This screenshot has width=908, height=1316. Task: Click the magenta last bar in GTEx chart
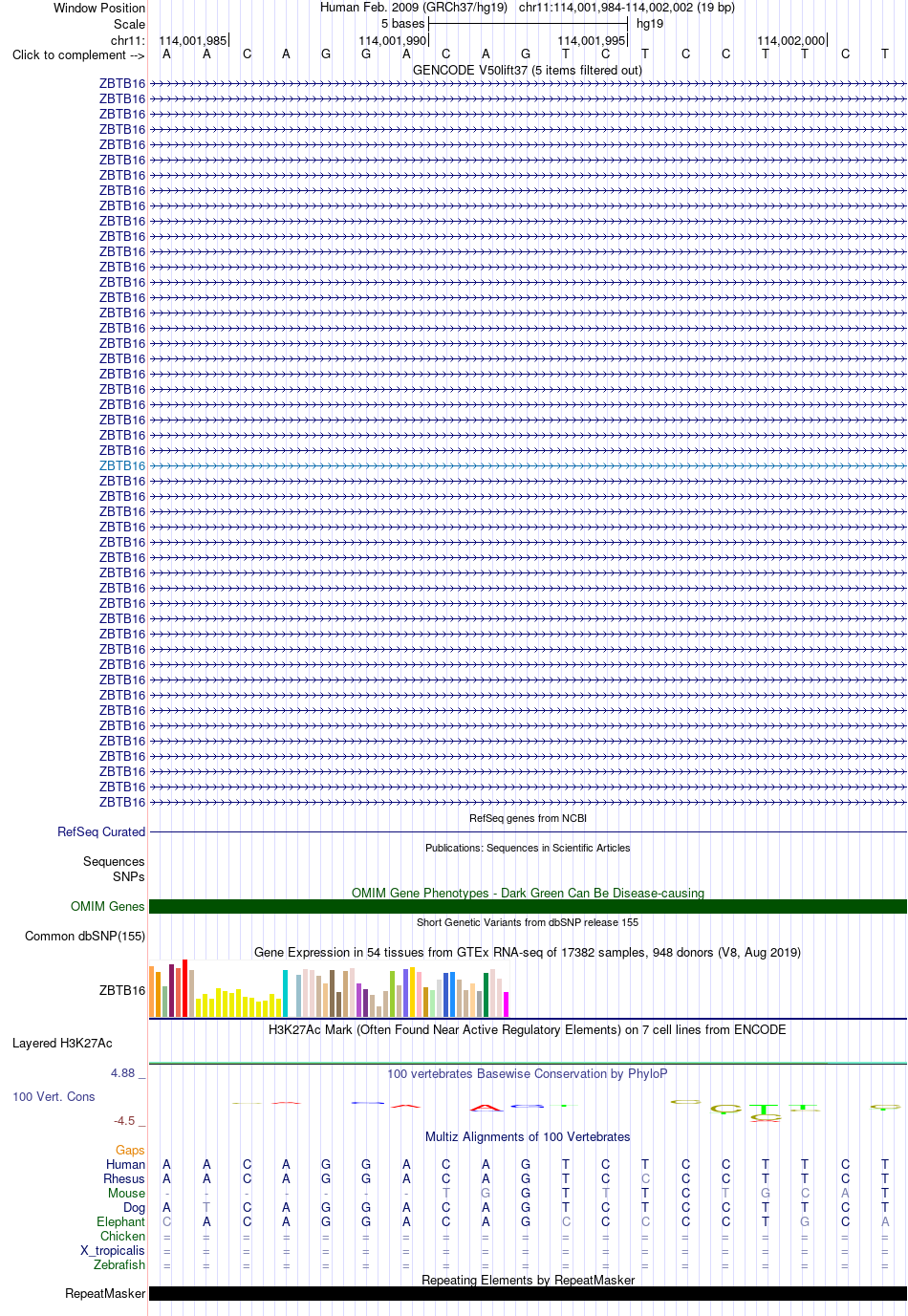[x=506, y=1004]
